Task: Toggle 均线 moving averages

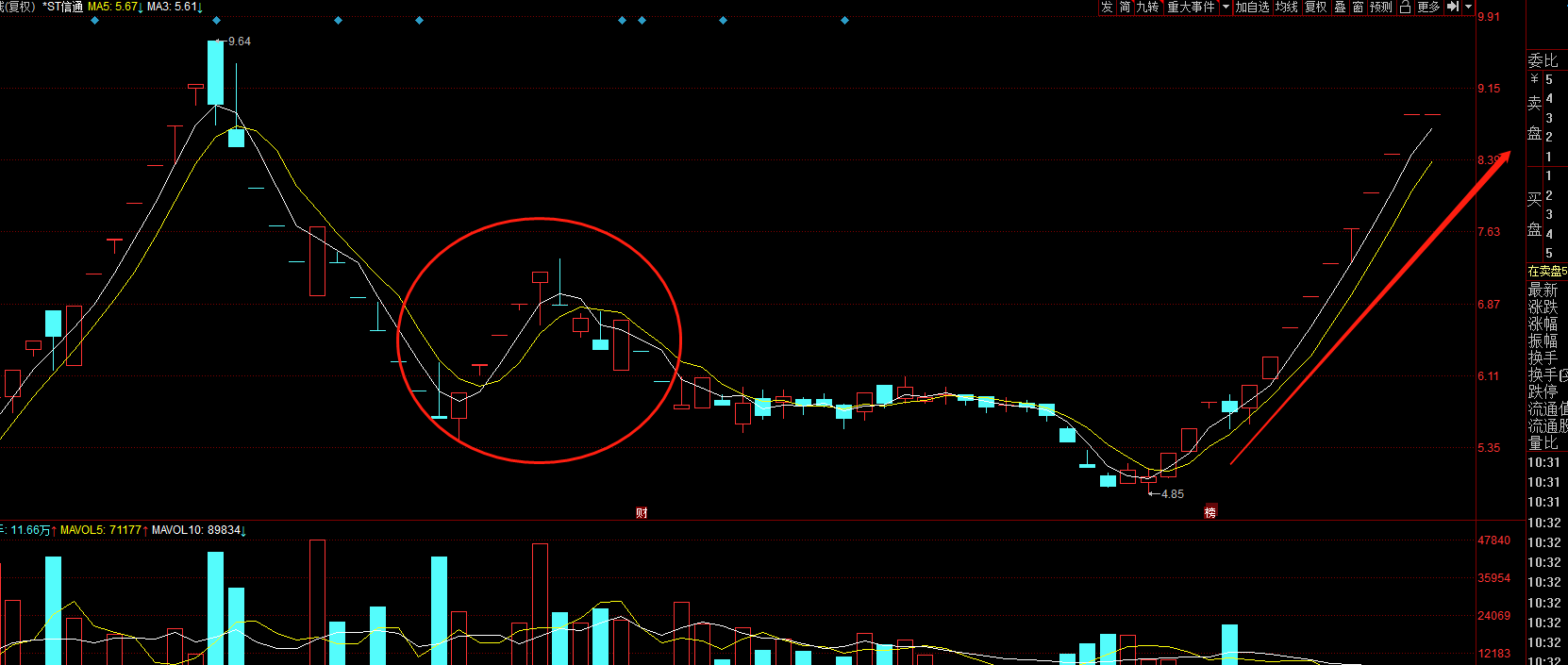Action: [1287, 7]
